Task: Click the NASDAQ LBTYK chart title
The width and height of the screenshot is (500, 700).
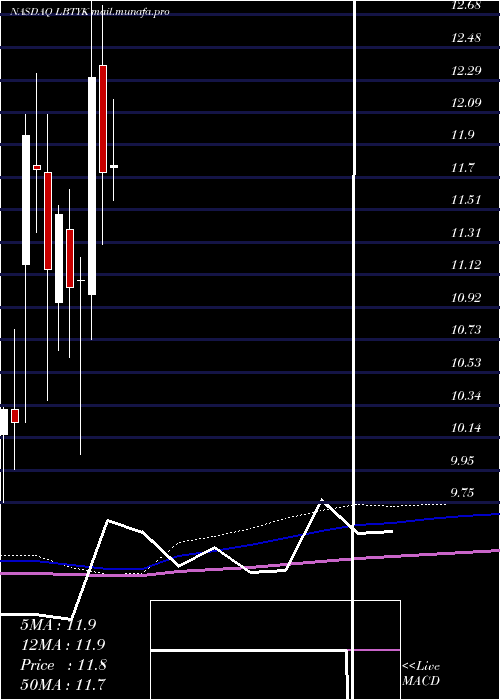Action: 89,12
